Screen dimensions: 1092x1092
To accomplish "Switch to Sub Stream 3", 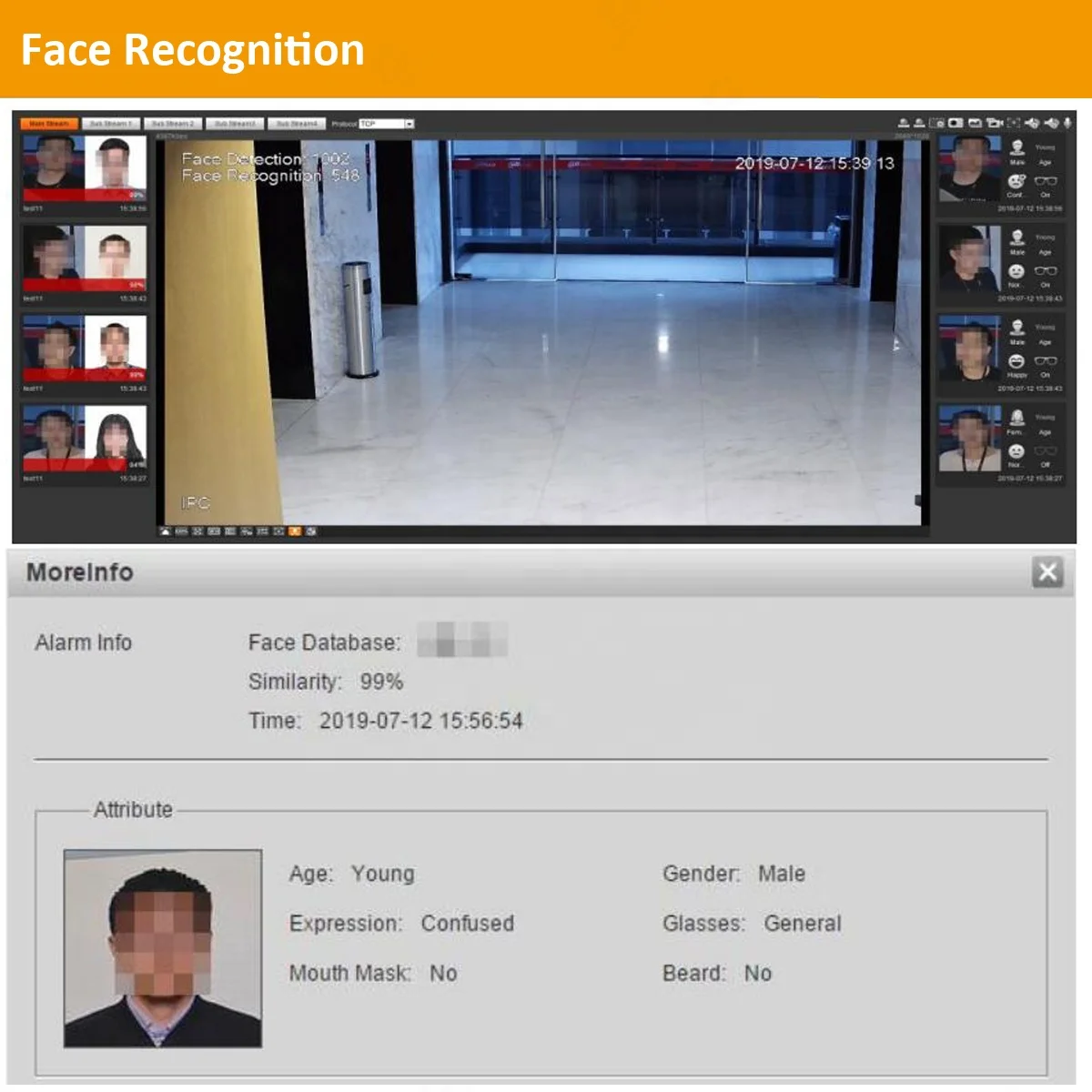I will (x=235, y=124).
